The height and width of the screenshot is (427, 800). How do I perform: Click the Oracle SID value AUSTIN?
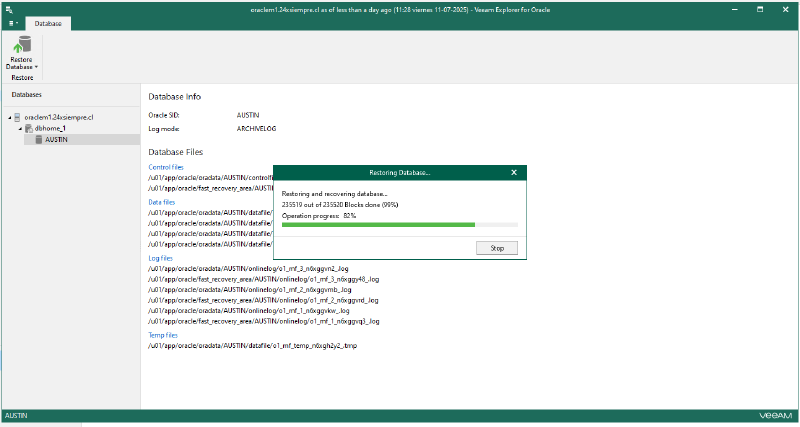pos(248,115)
